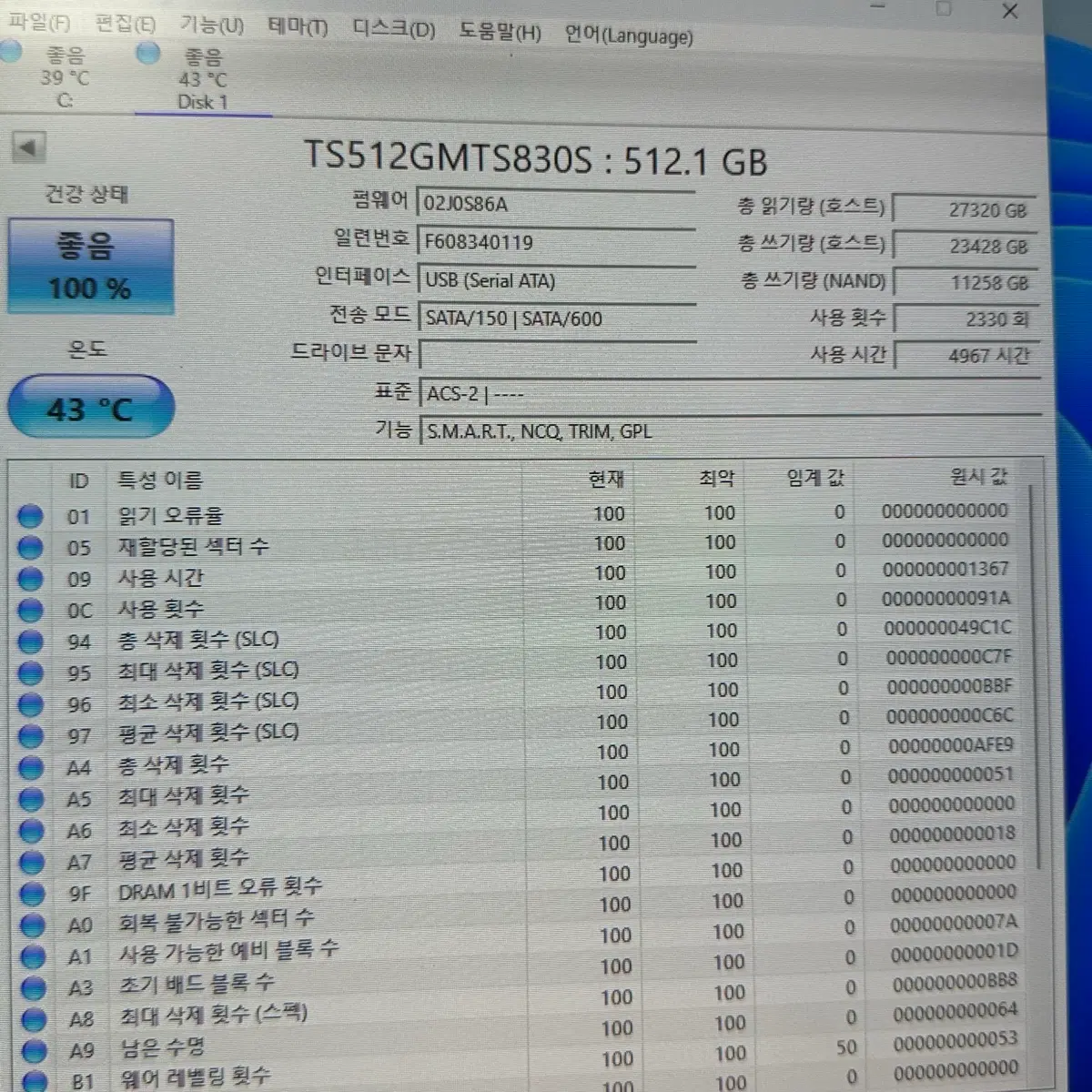Click status icon for A8 최대 삭제 횟수 (스펙)
The height and width of the screenshot is (1092, 1092).
point(33,1020)
